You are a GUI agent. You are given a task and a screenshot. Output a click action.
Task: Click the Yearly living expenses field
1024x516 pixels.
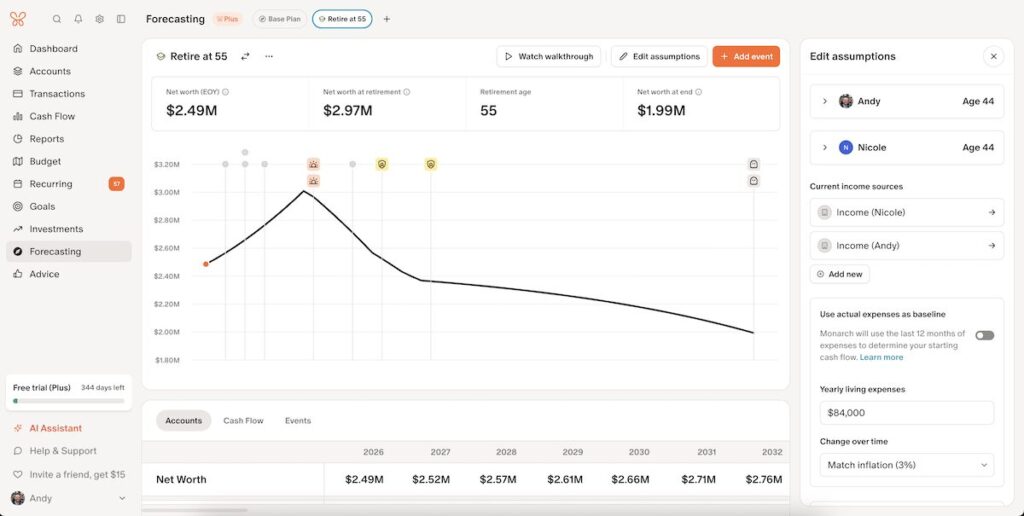pos(906,413)
